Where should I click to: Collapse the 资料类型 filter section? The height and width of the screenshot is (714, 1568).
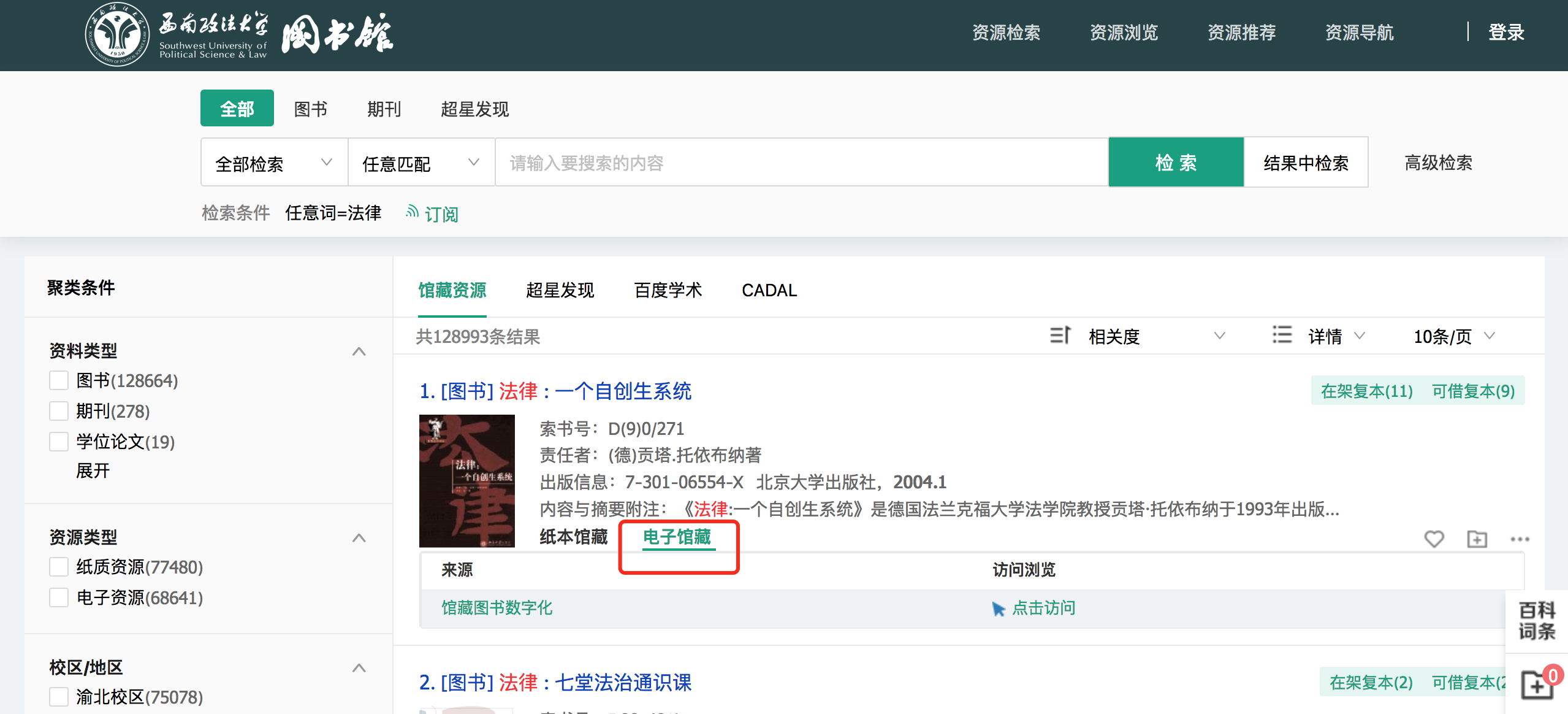pyautogui.click(x=359, y=351)
